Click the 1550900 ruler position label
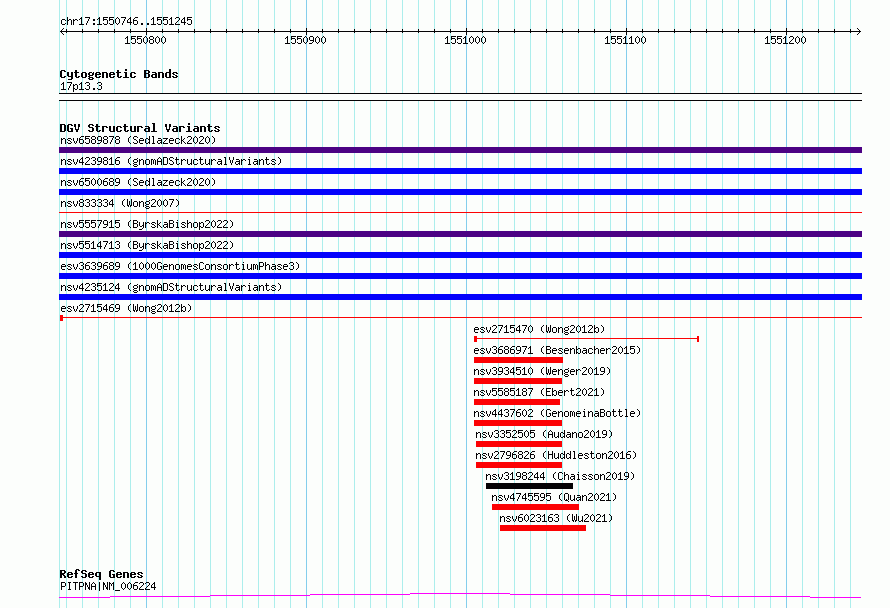 305,40
